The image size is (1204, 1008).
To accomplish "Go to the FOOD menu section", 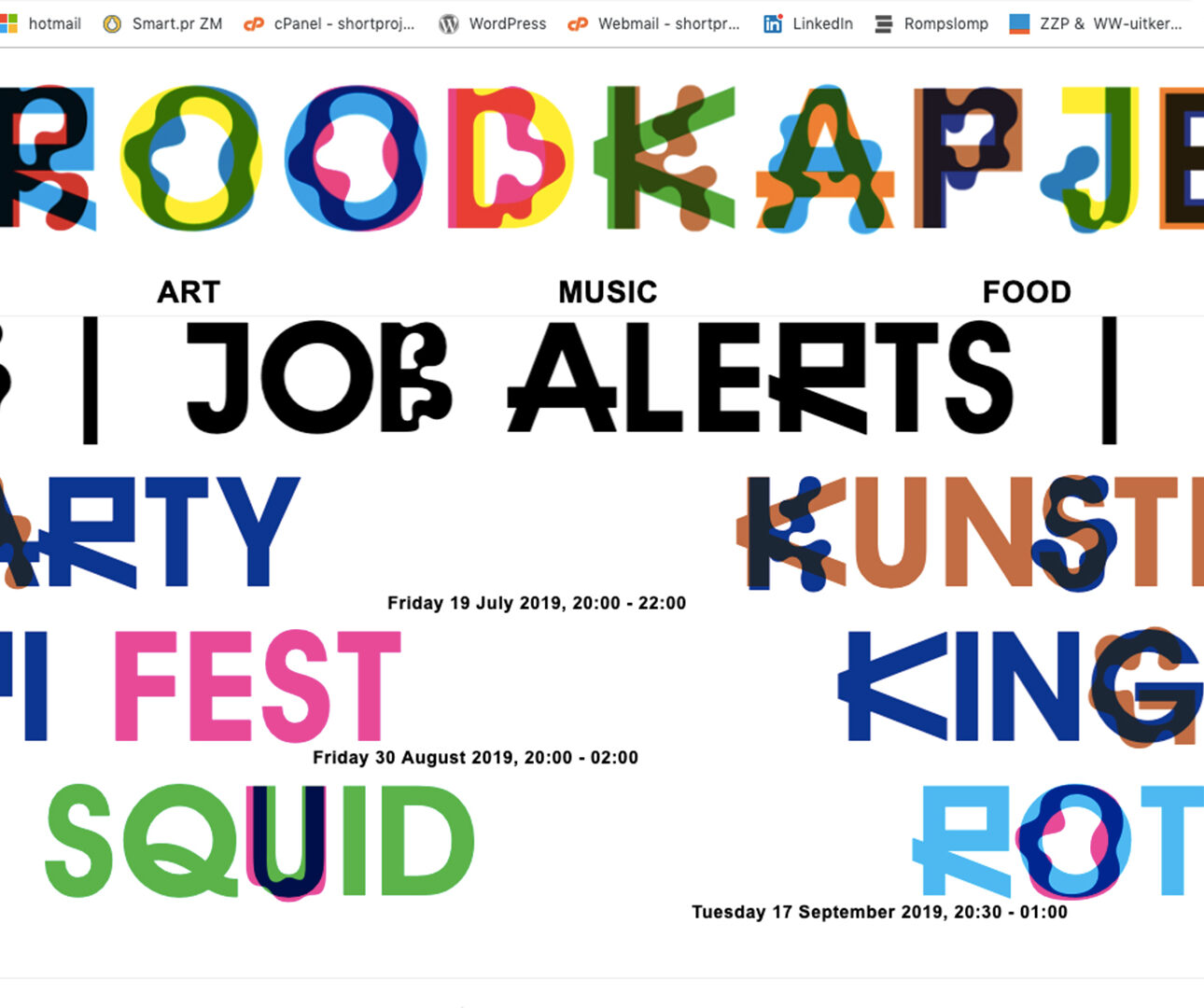I will pyautogui.click(x=1027, y=292).
